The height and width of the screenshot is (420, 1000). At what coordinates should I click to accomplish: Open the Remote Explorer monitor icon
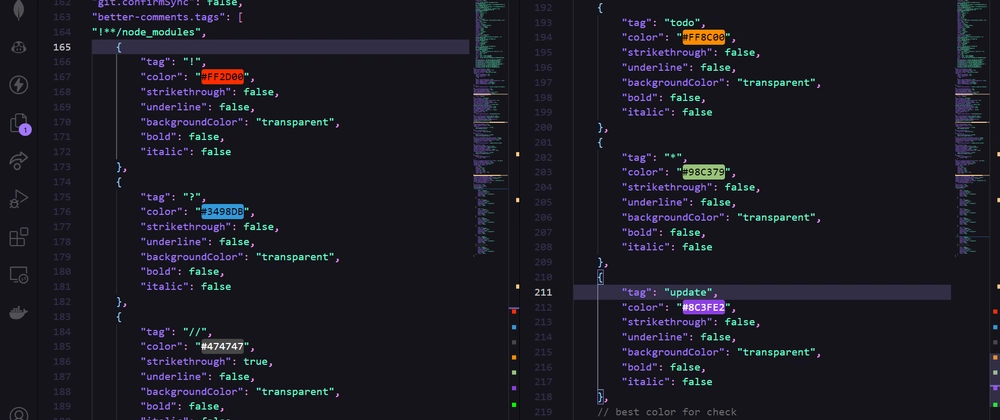coord(18,275)
